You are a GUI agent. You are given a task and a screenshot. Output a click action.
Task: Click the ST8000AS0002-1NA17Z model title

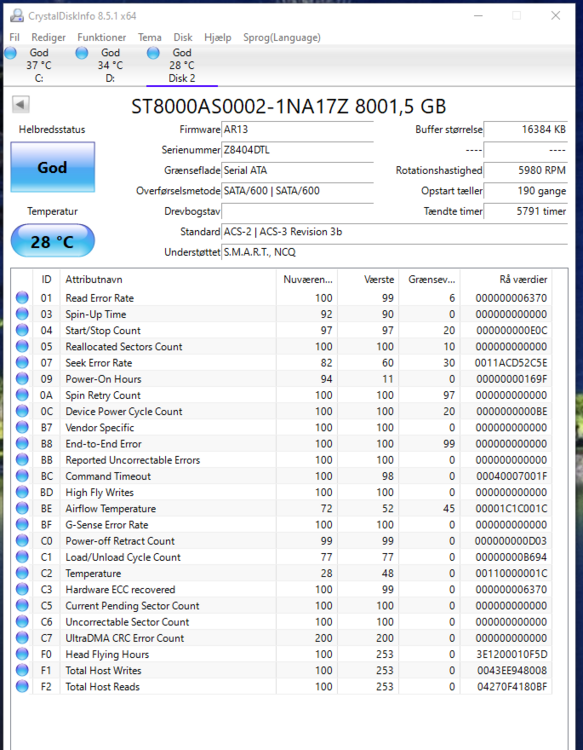tap(289, 106)
